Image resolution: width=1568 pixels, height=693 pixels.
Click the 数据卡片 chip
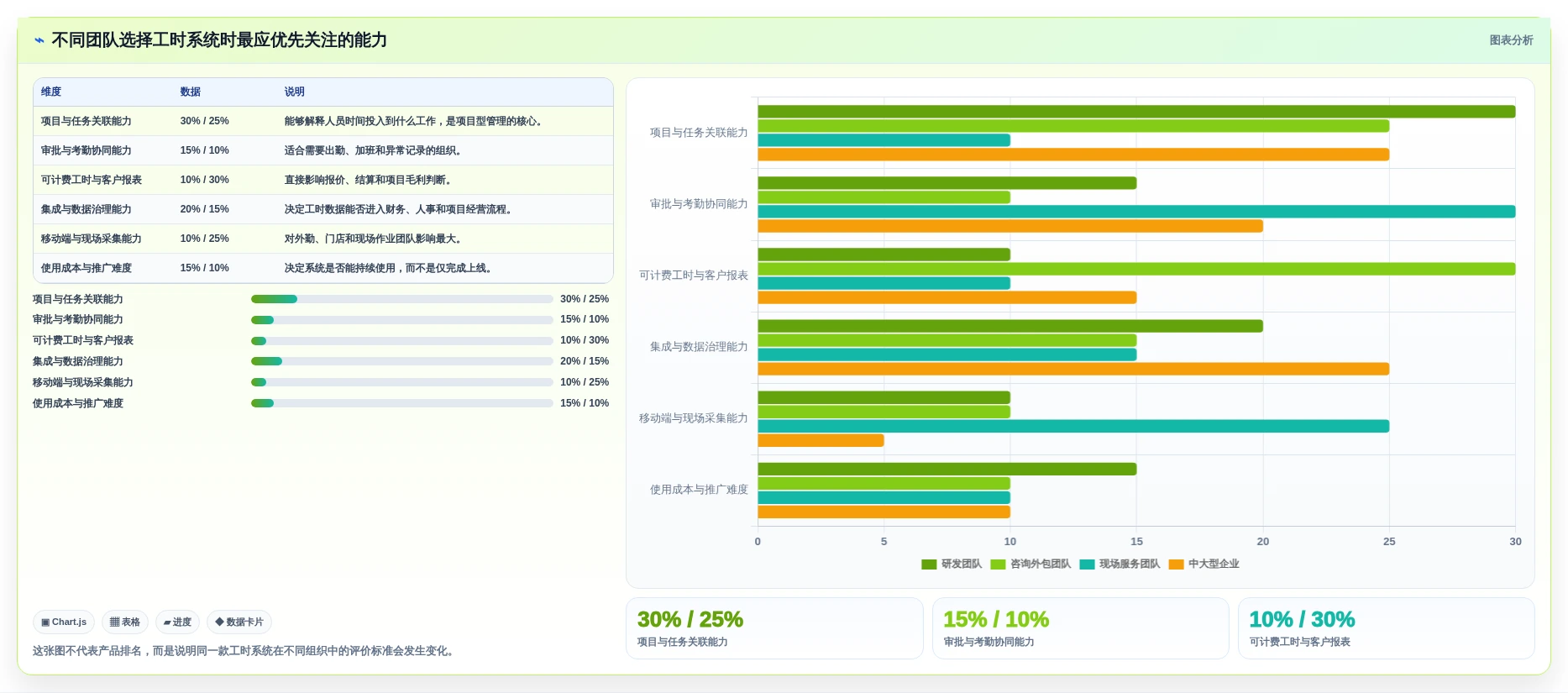click(x=239, y=622)
